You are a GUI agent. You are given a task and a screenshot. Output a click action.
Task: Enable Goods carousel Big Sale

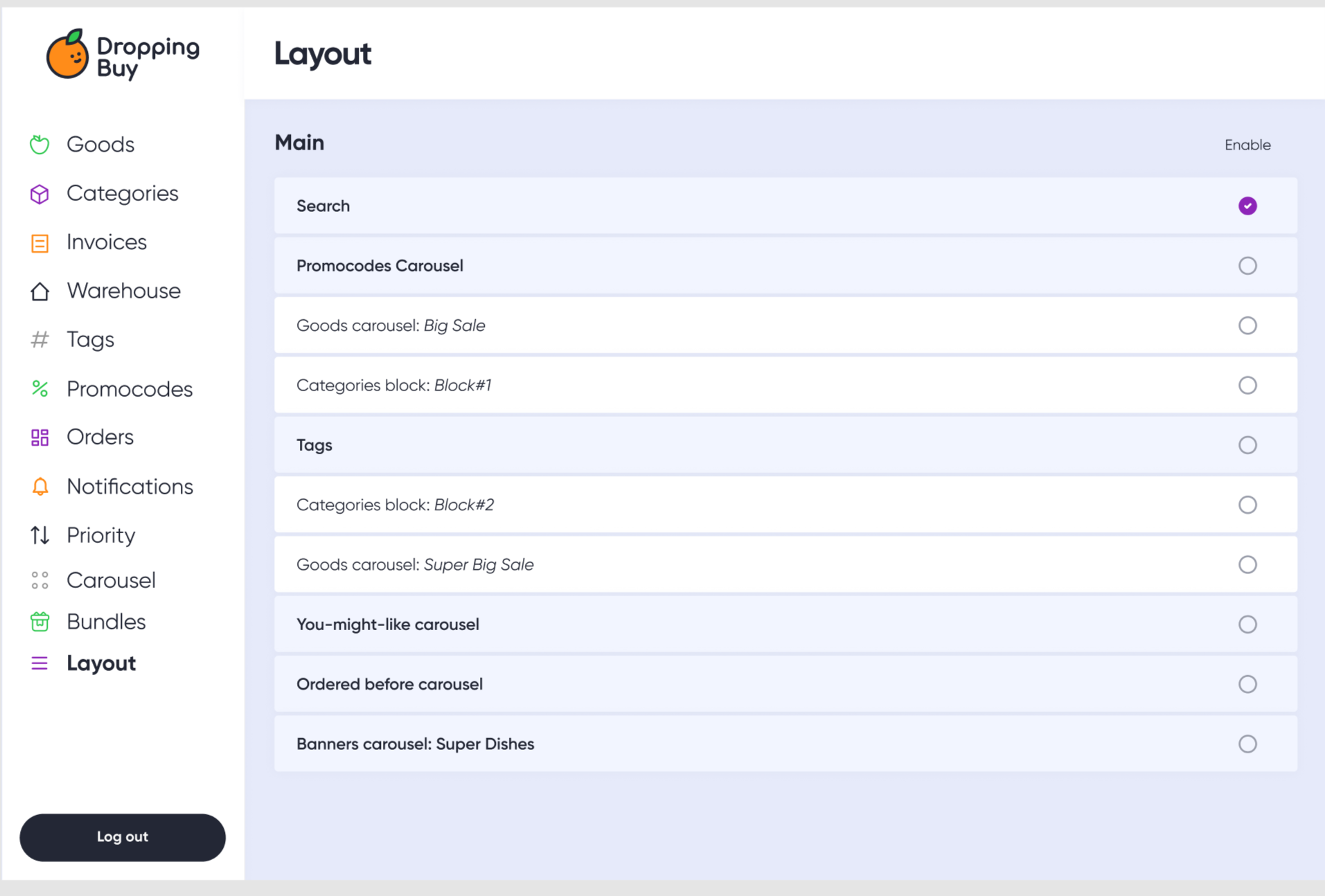pos(1247,325)
